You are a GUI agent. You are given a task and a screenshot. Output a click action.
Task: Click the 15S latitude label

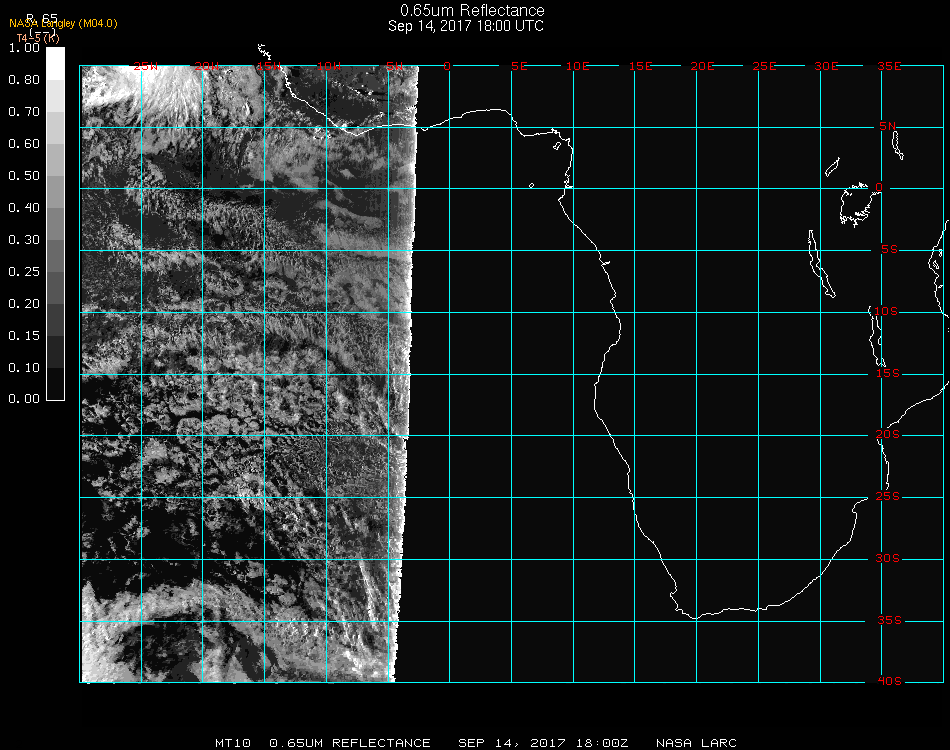pyautogui.click(x=888, y=374)
